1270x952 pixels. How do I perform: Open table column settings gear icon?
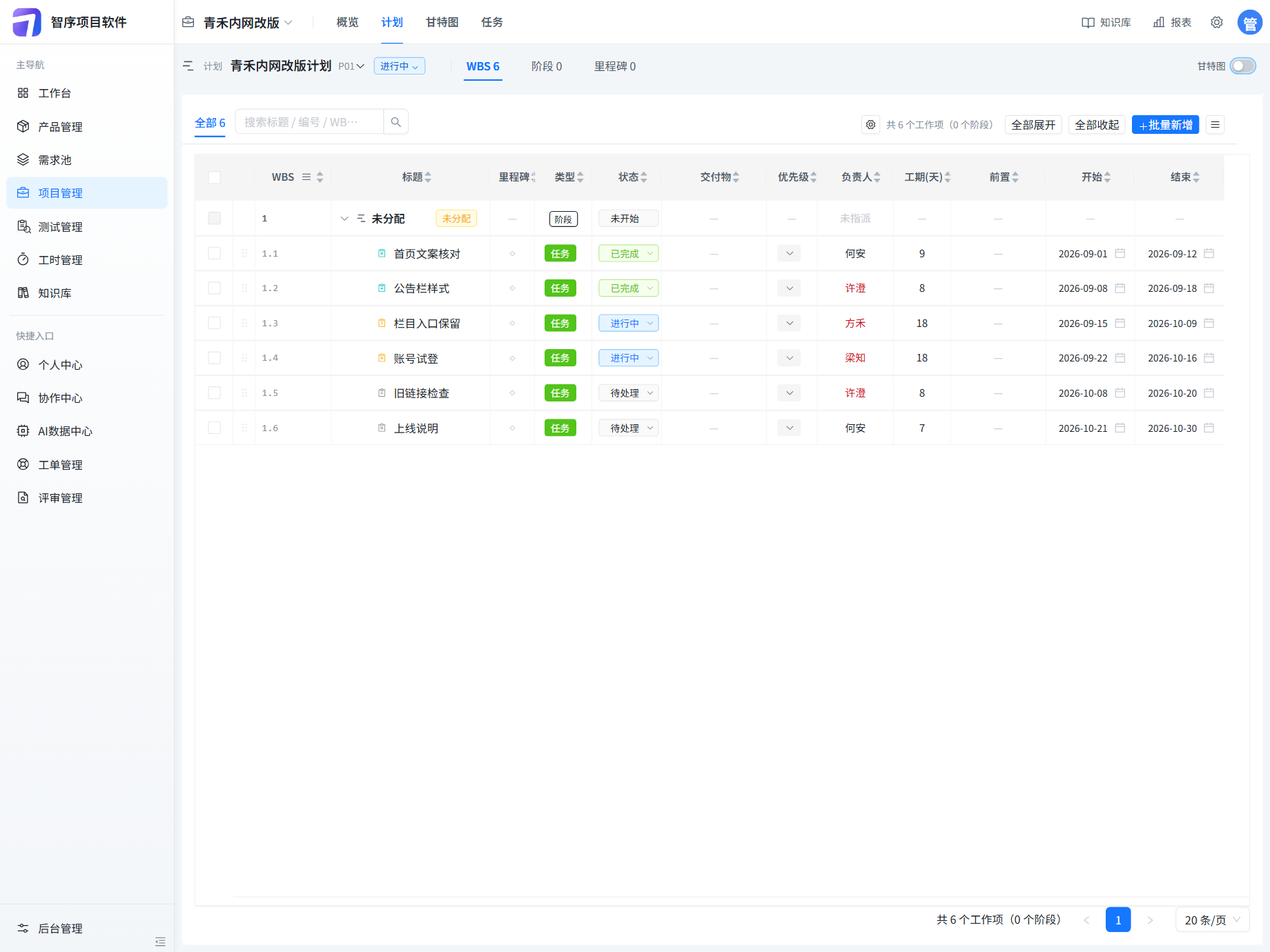click(871, 125)
